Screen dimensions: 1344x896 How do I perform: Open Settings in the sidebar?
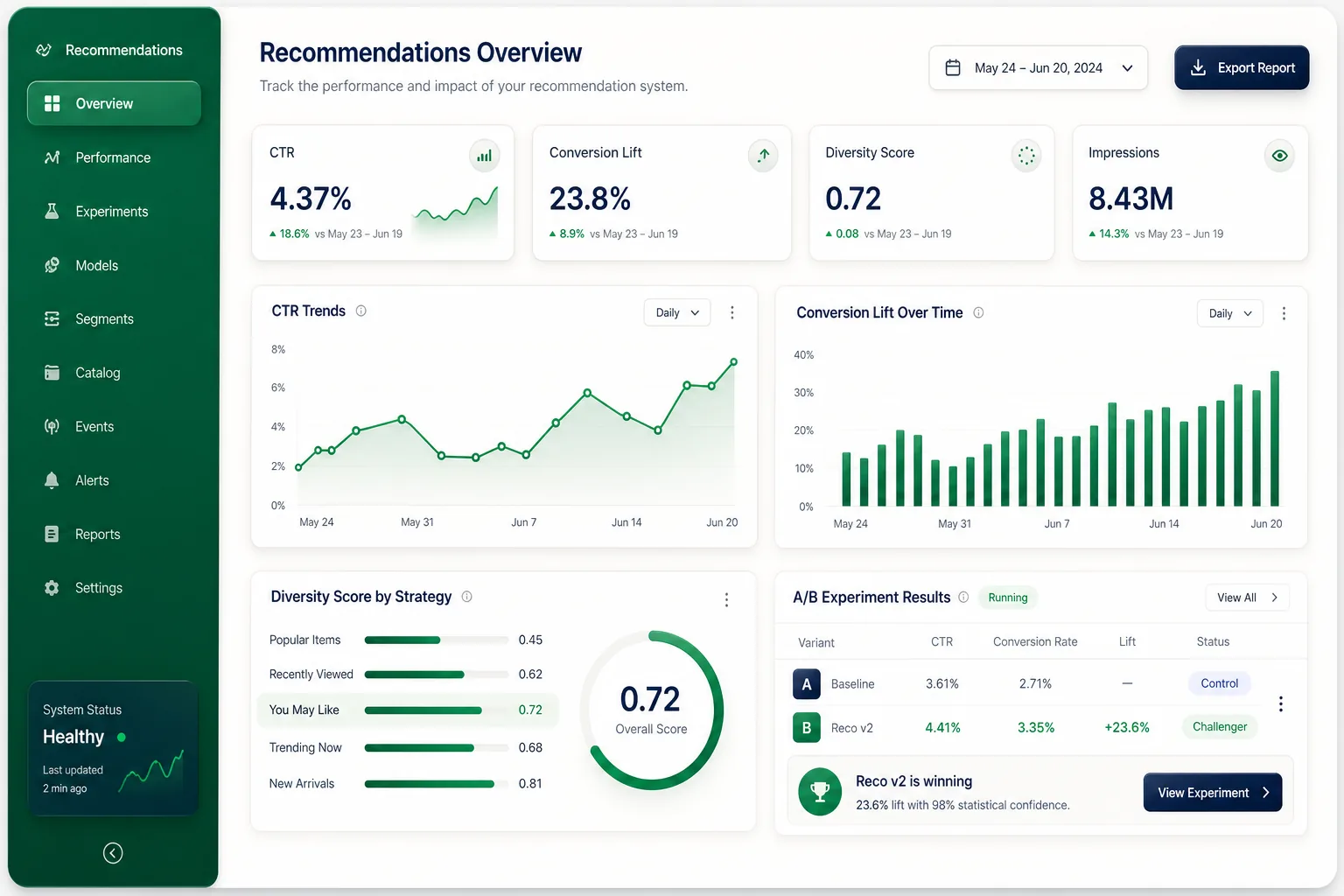(x=114, y=588)
